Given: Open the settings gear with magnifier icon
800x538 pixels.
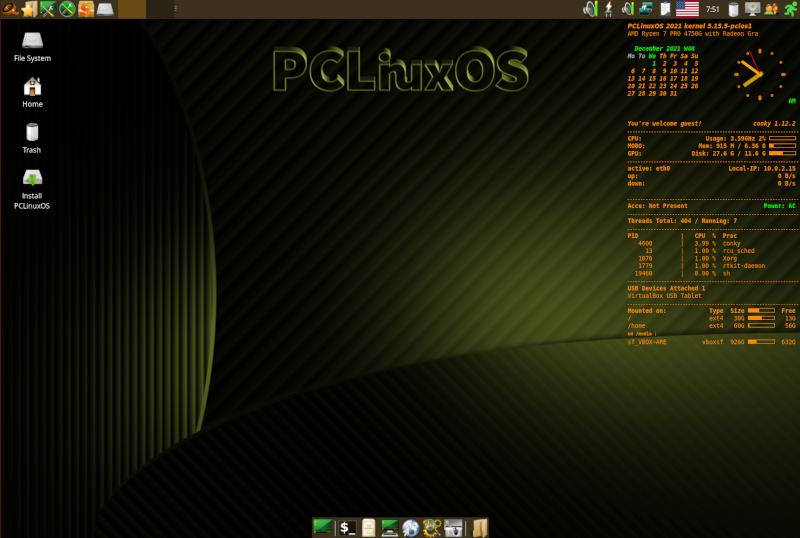Looking at the screenshot, I should (432, 527).
